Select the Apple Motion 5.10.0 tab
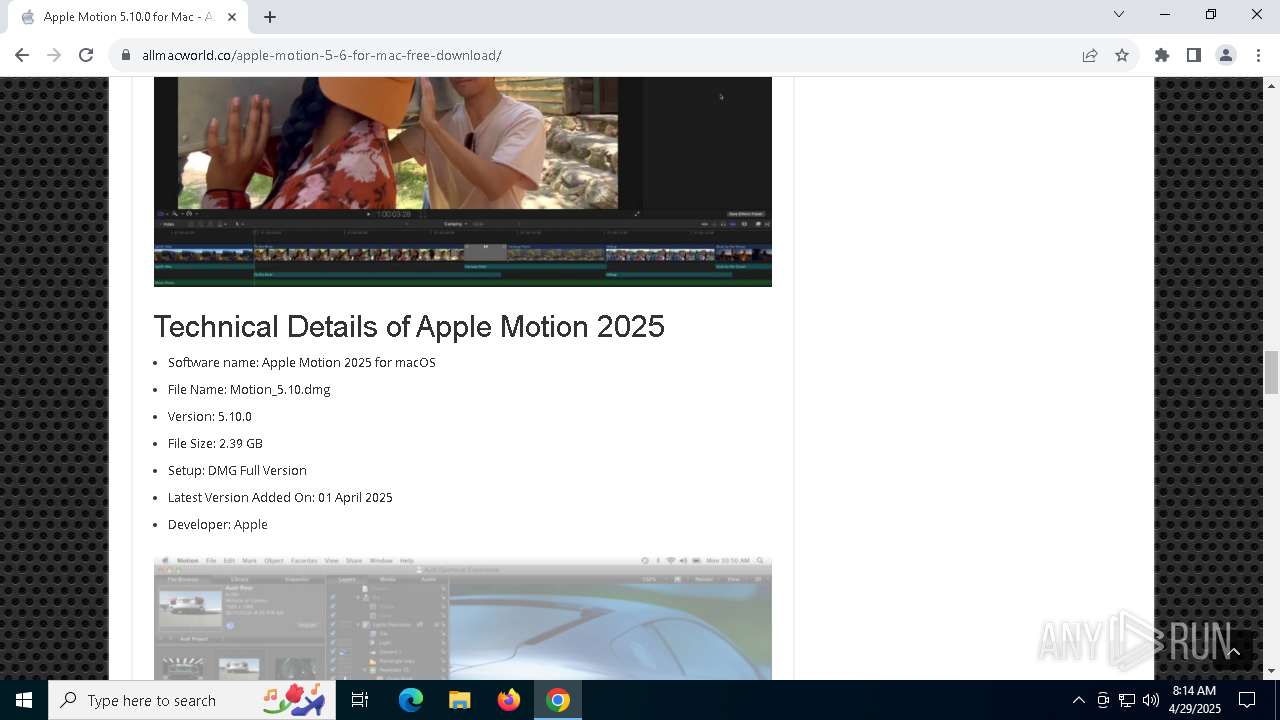This screenshot has height=720, width=1280. coord(128,17)
